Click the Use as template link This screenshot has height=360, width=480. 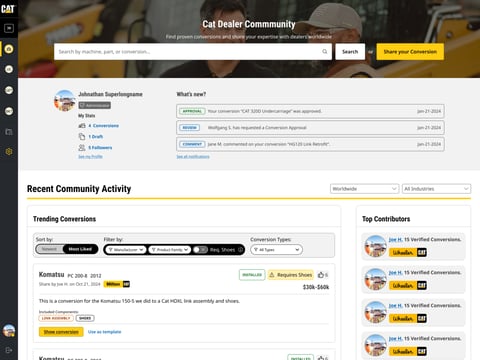pos(104,332)
